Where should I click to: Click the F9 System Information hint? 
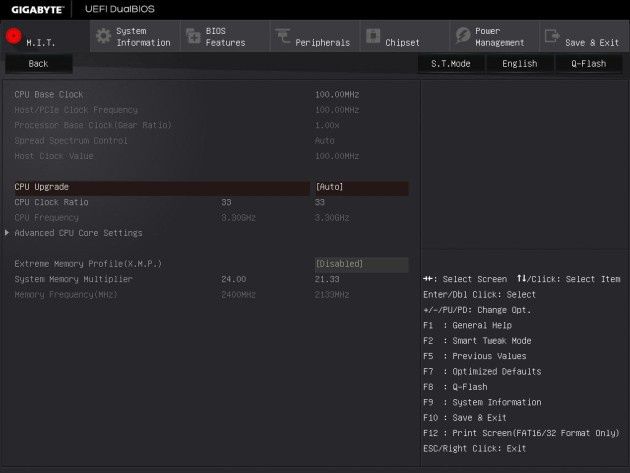coord(482,402)
